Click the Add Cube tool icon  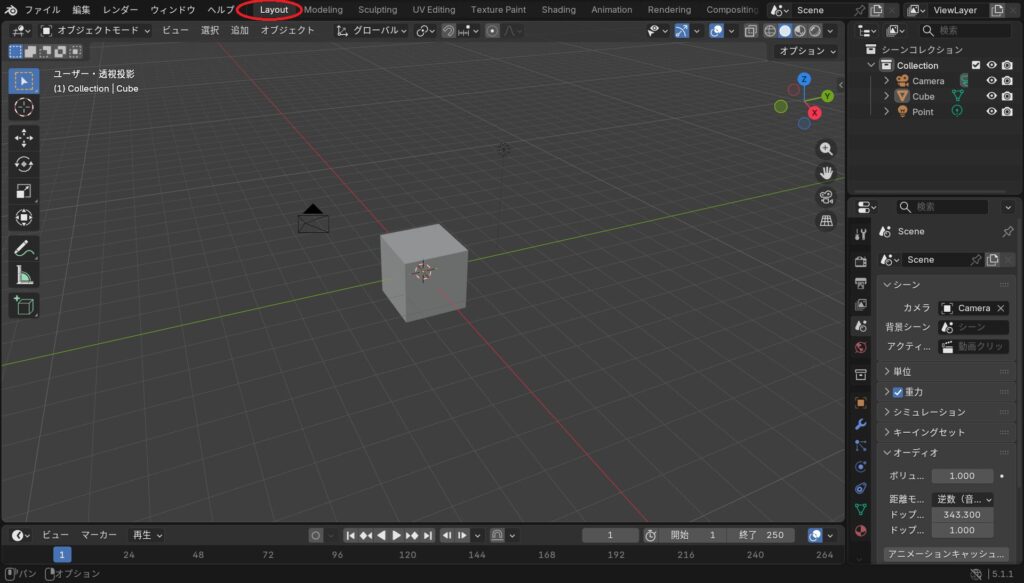[24, 306]
